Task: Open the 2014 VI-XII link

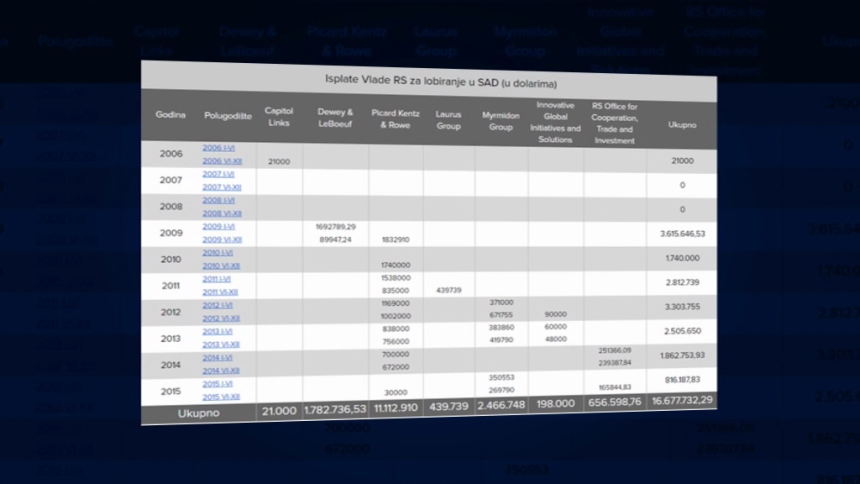Action: pyautogui.click(x=221, y=371)
